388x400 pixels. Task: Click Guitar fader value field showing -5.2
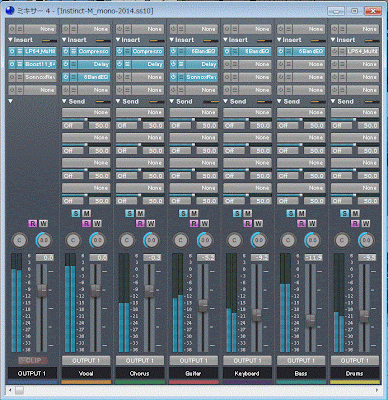click(206, 258)
